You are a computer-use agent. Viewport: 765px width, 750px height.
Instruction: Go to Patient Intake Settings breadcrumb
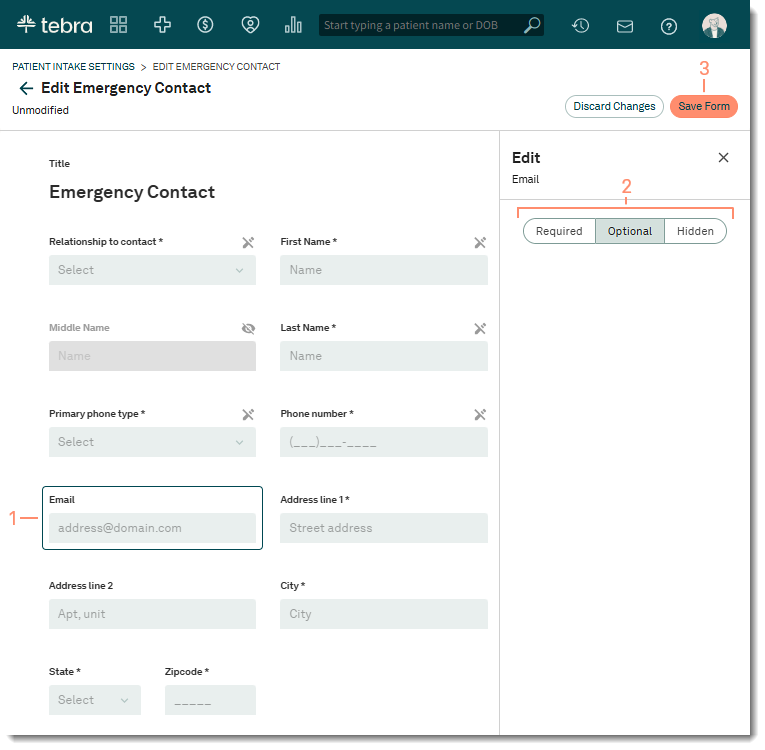click(73, 66)
